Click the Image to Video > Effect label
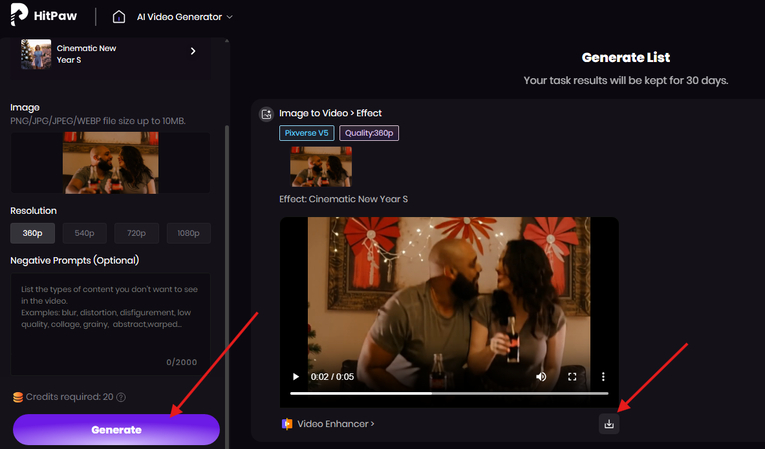 (x=330, y=113)
